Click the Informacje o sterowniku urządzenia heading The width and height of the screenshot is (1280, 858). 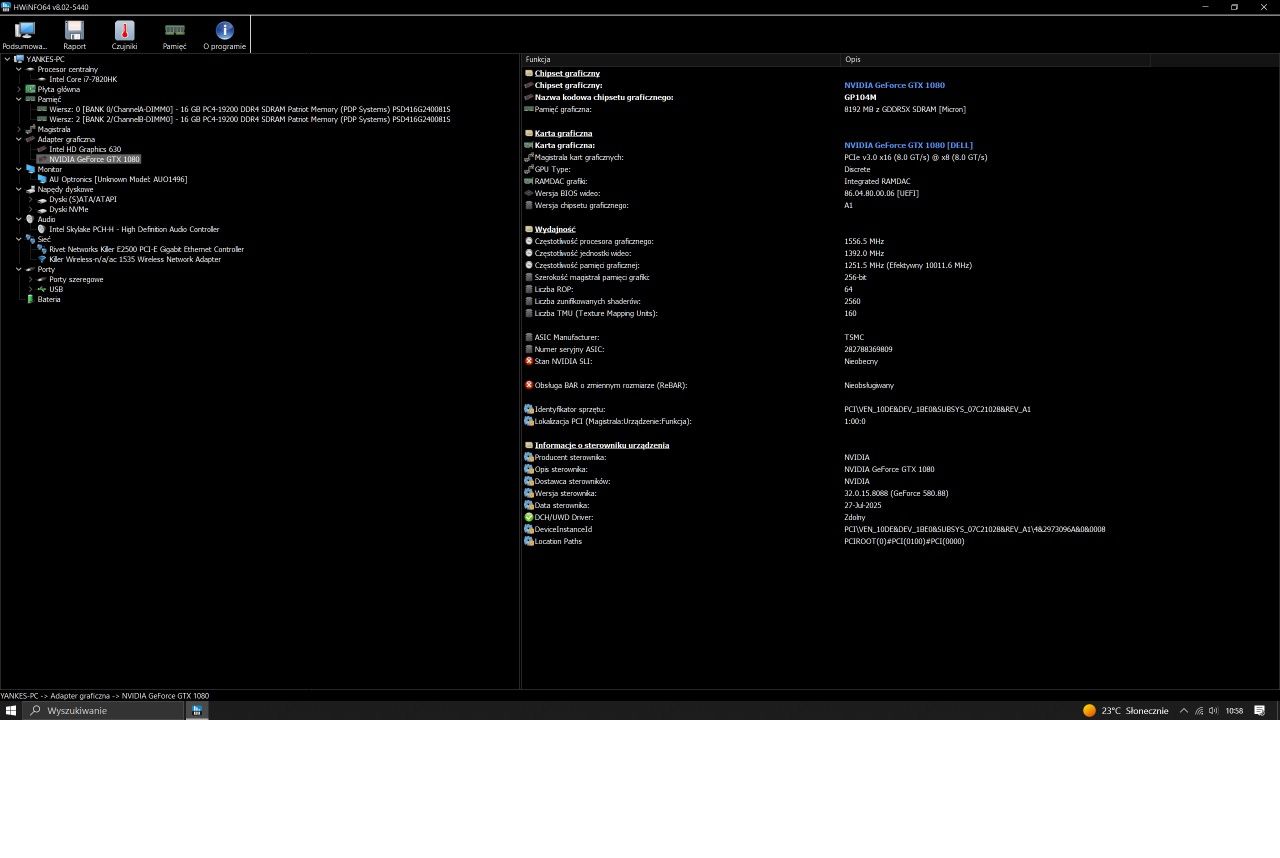(x=602, y=445)
